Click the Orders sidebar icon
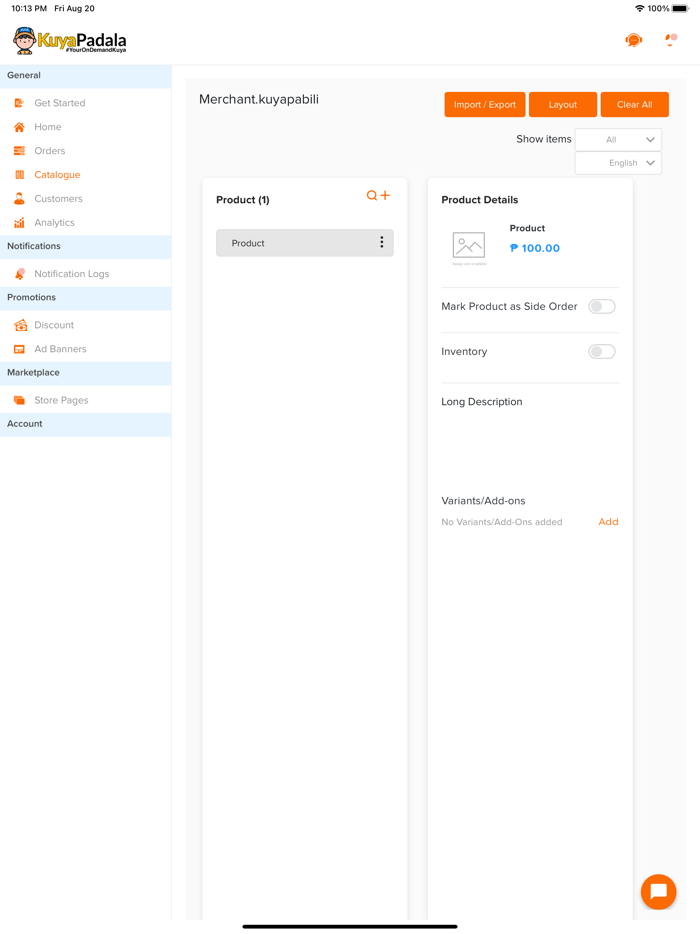Viewport: 700px width, 934px height. click(x=19, y=151)
